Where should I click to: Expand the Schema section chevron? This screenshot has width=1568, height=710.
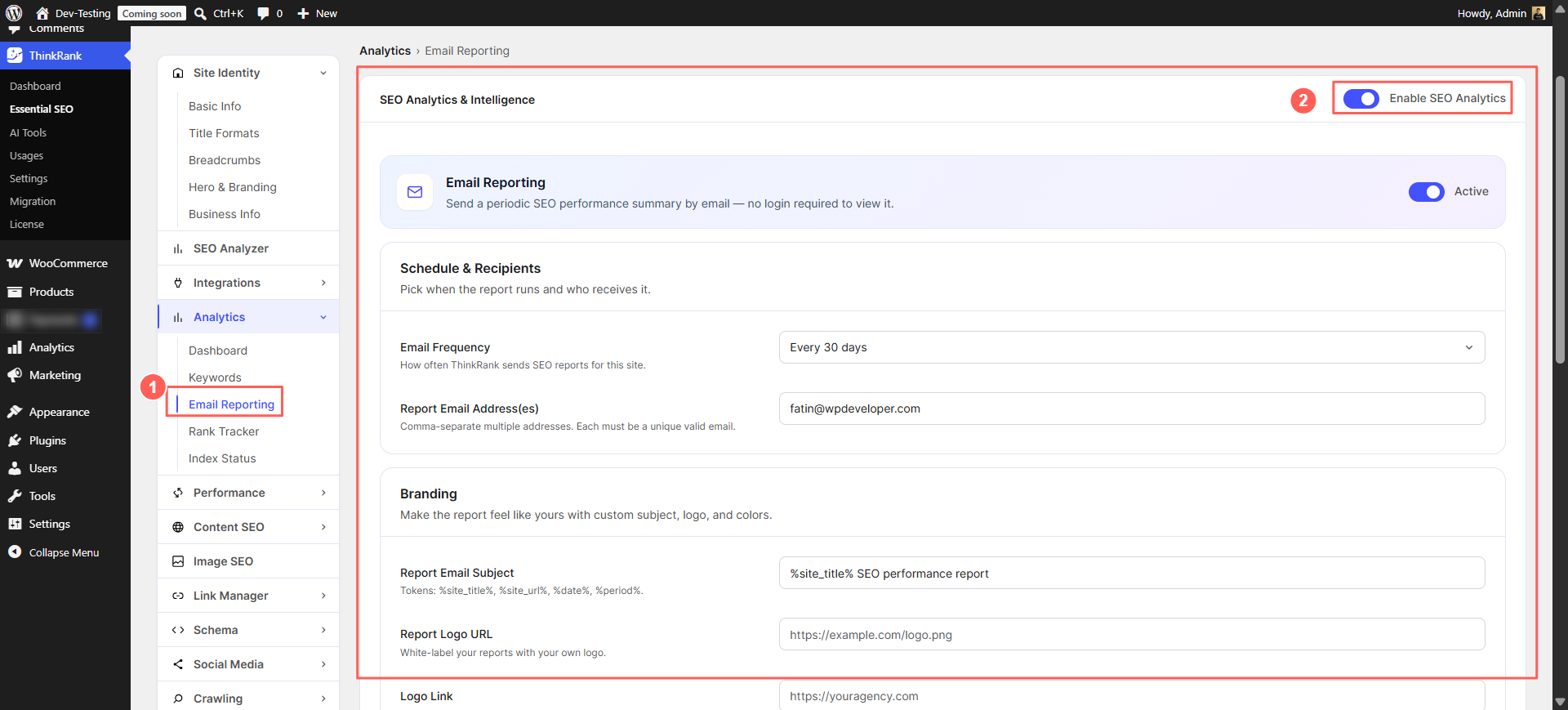323,630
